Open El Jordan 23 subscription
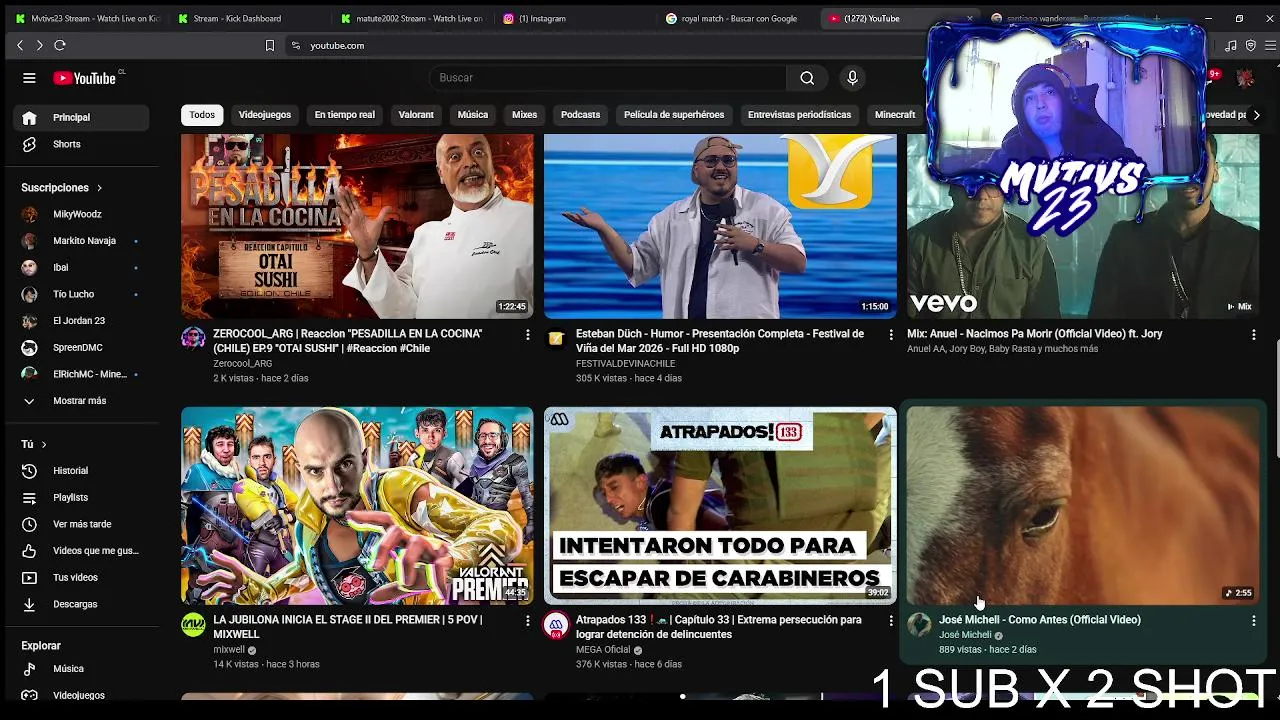1280x720 pixels. (x=81, y=321)
